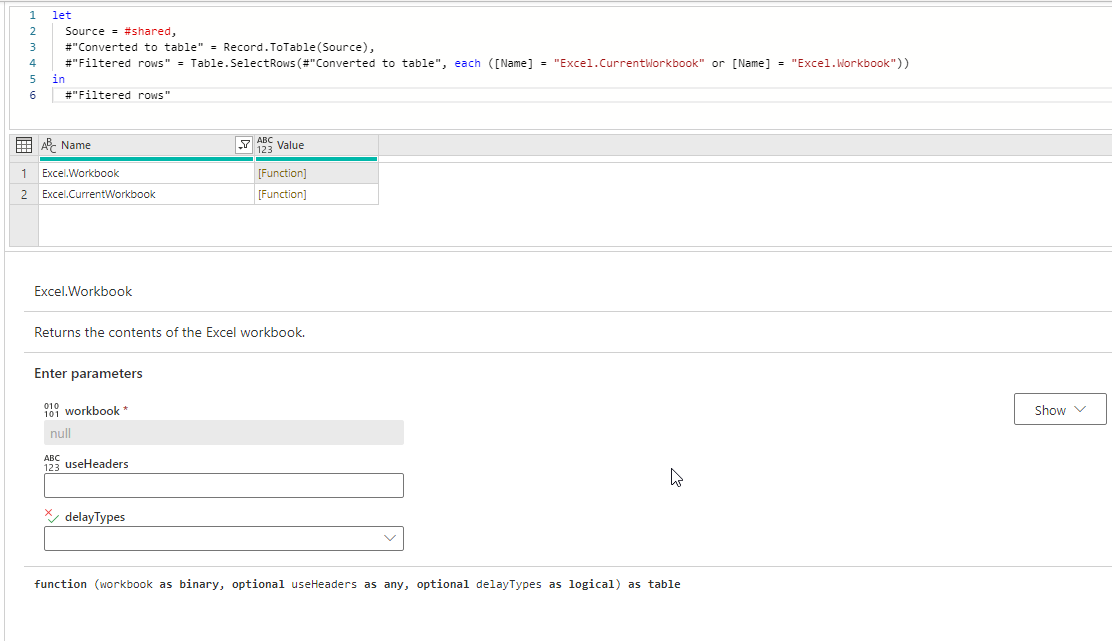This screenshot has width=1112, height=641.
Task: Select the Name column header
Action: pyautogui.click(x=146, y=145)
